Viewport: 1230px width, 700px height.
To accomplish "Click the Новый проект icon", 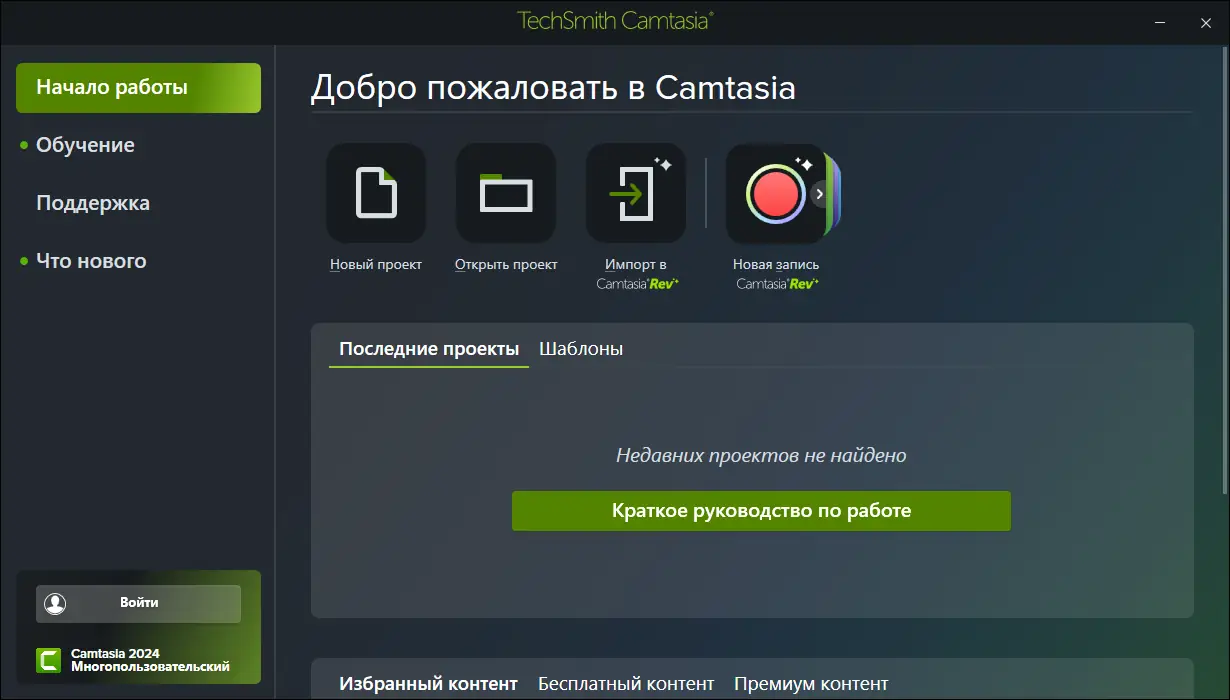I will point(375,193).
